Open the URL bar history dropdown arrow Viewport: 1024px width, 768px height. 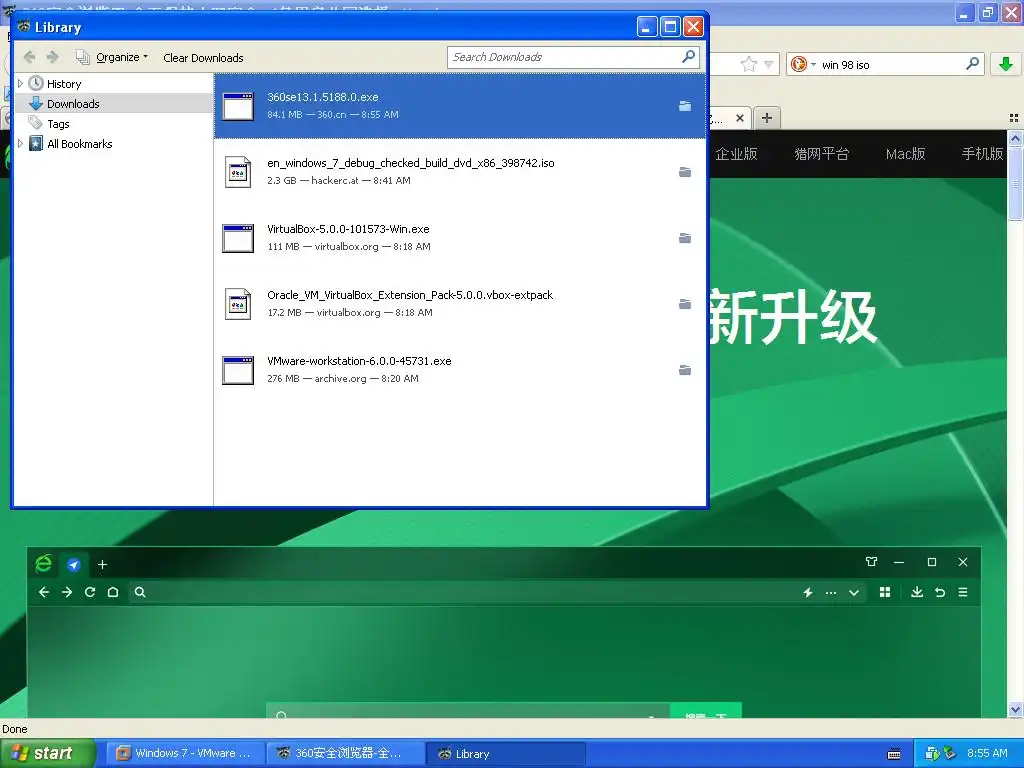pyautogui.click(x=769, y=64)
